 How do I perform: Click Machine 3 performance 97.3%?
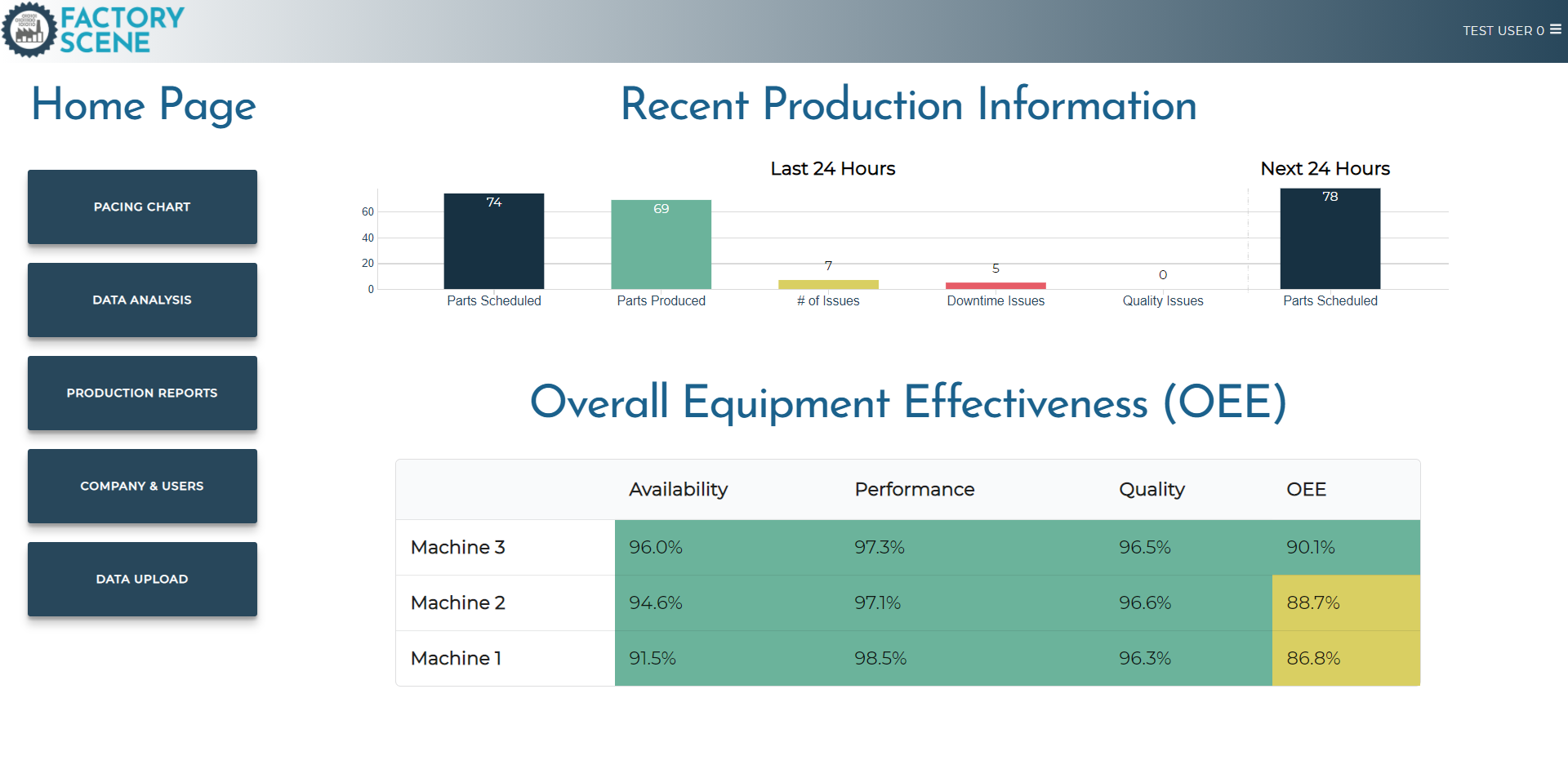point(880,547)
